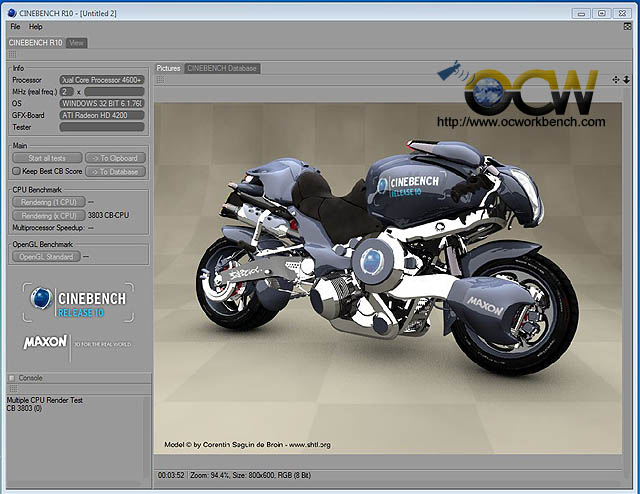Viewport: 640px width, 494px height.
Task: Open the File menu
Action: click(x=15, y=27)
